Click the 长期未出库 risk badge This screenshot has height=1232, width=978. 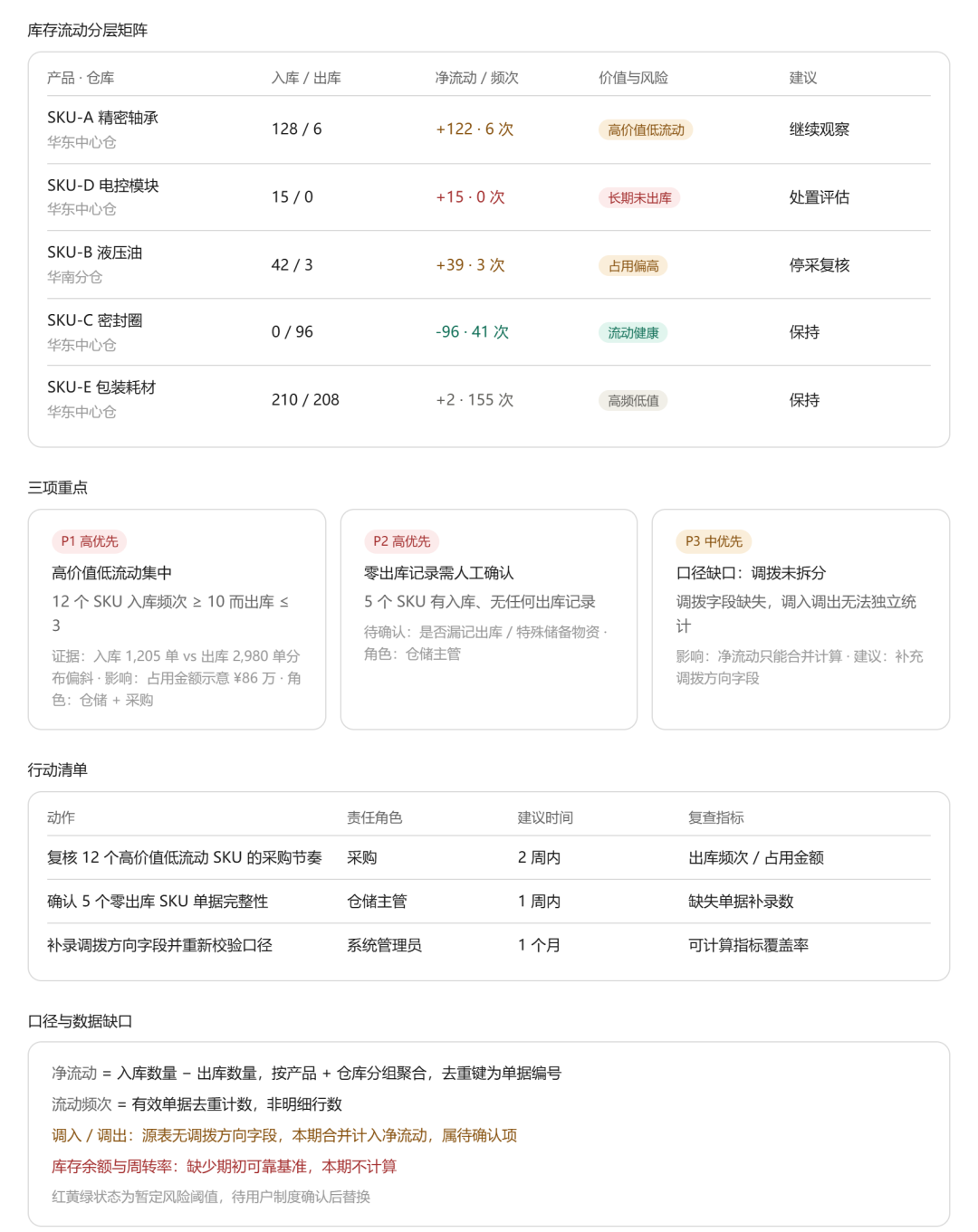(x=639, y=197)
